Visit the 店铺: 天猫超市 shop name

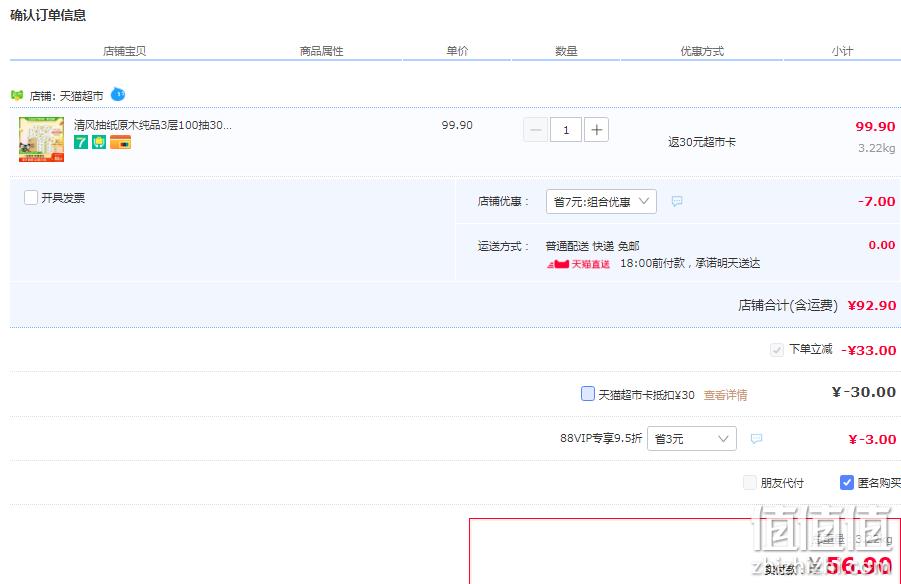[67, 96]
